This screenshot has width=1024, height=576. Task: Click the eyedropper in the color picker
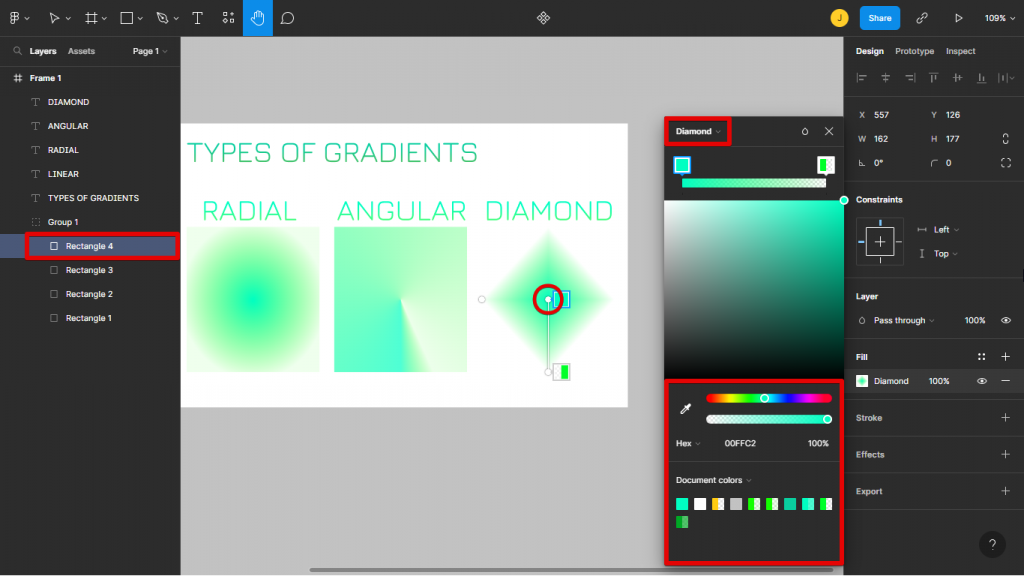tap(687, 408)
